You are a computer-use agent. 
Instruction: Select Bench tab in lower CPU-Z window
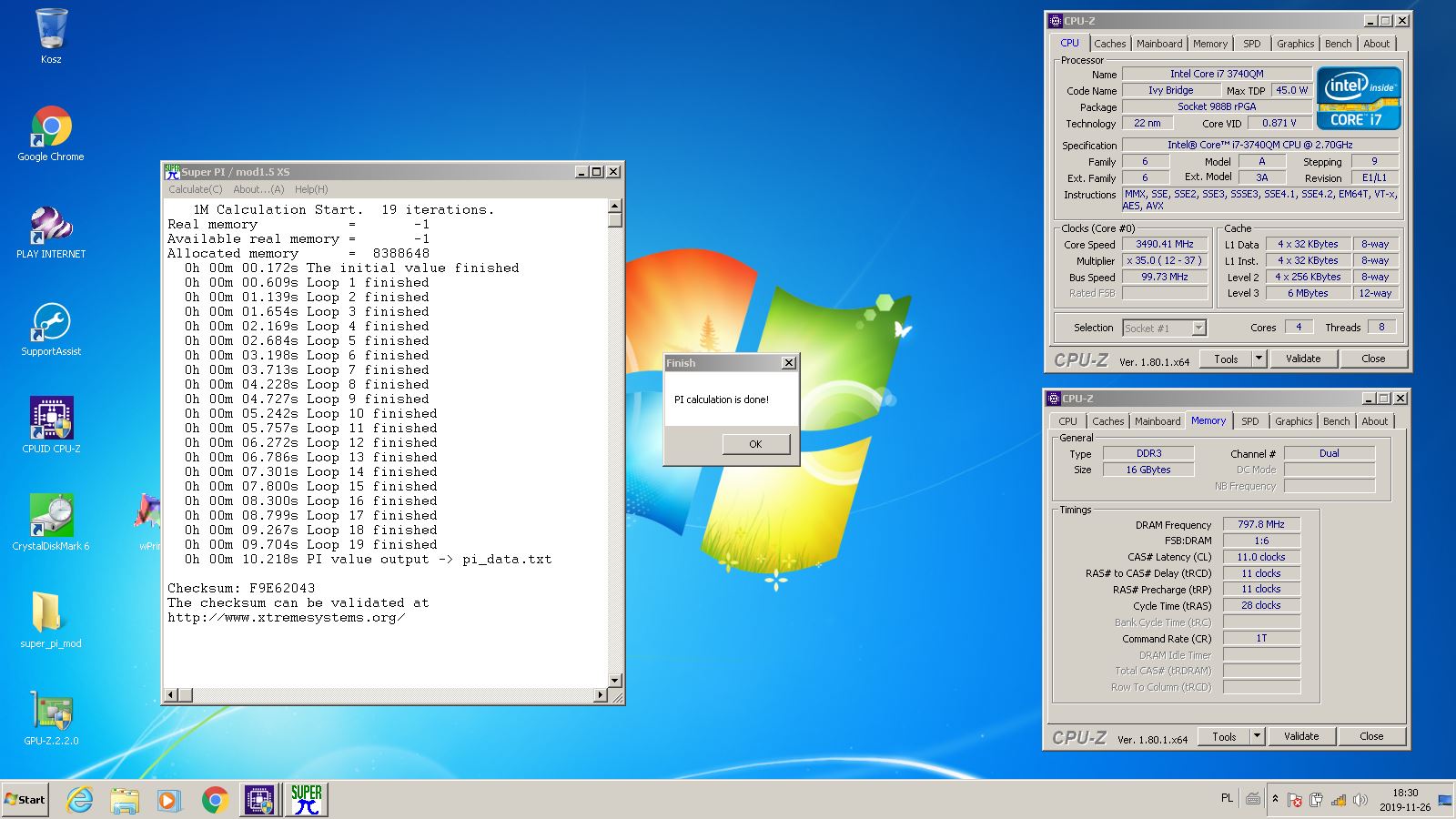(1336, 421)
